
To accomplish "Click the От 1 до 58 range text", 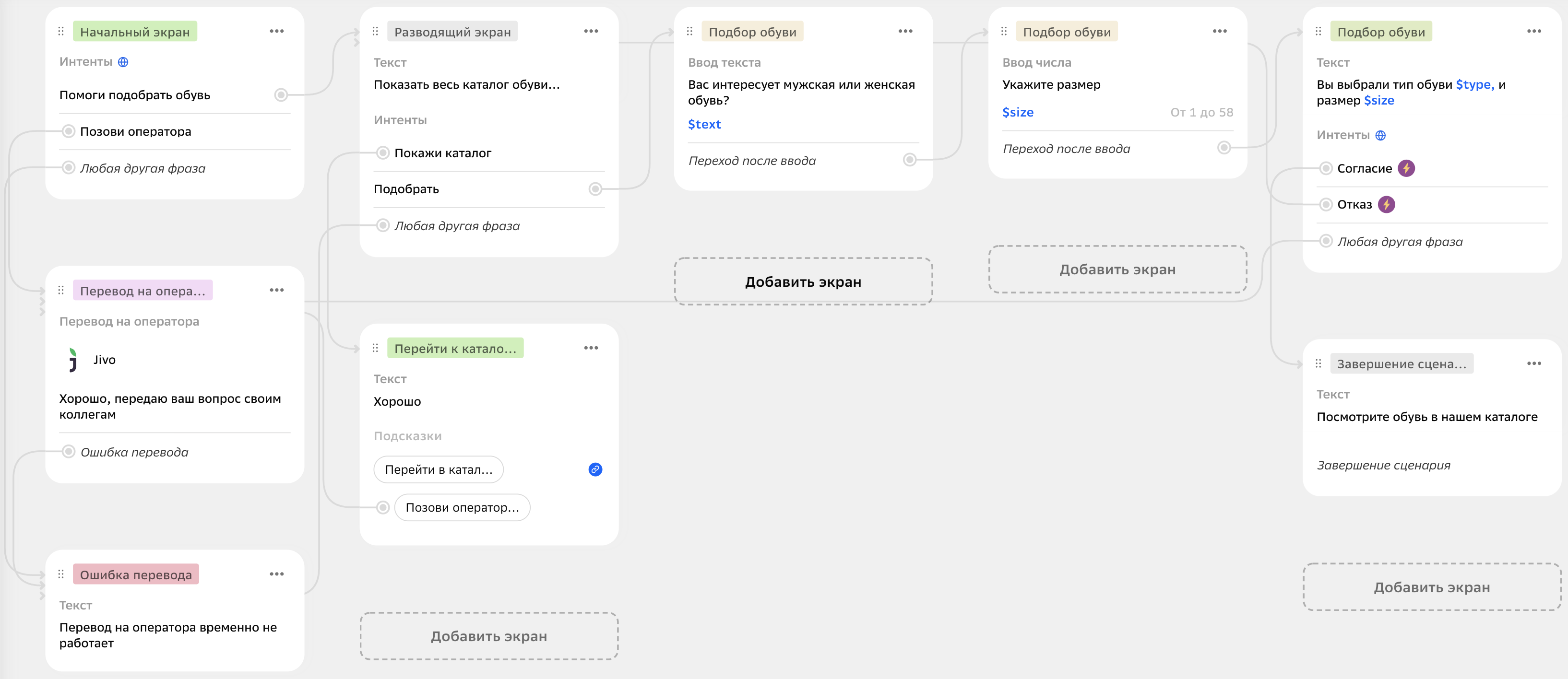I will coord(1201,113).
